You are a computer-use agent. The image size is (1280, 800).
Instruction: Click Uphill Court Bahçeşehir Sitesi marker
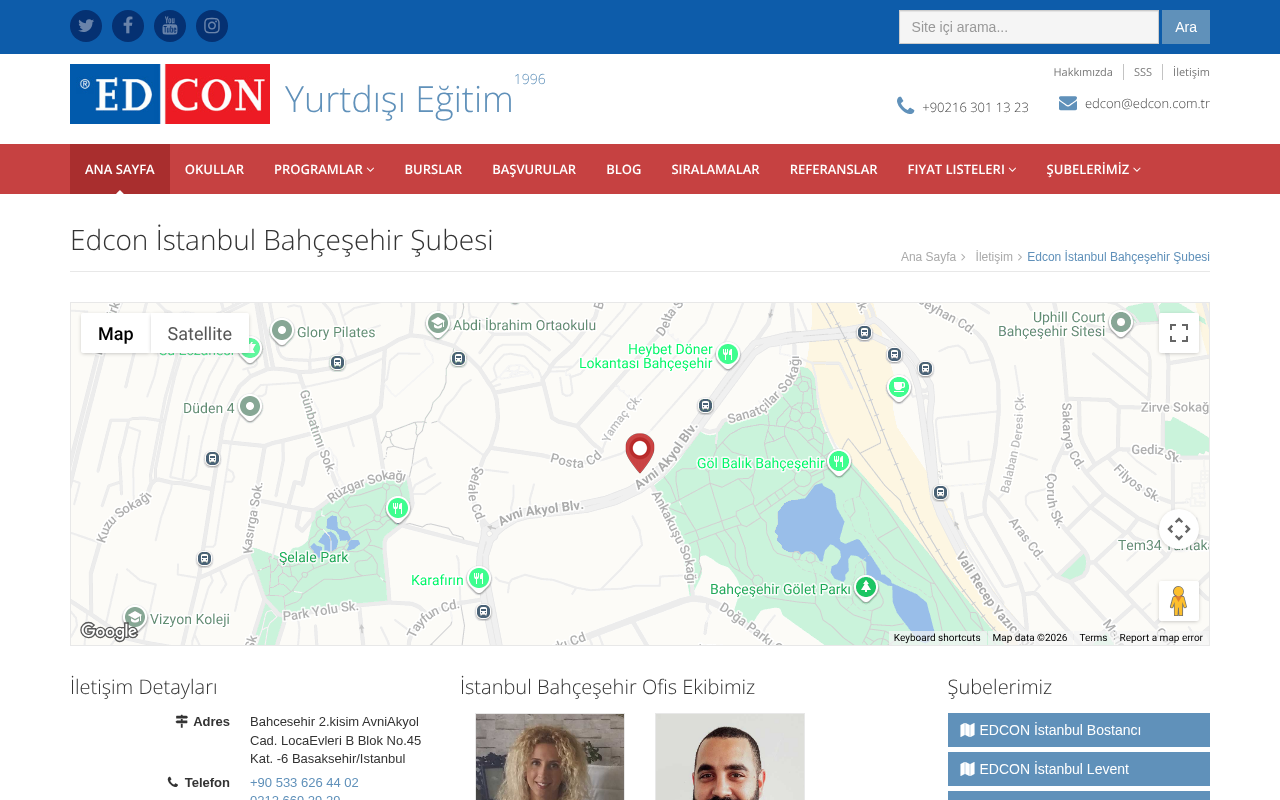(x=1121, y=322)
